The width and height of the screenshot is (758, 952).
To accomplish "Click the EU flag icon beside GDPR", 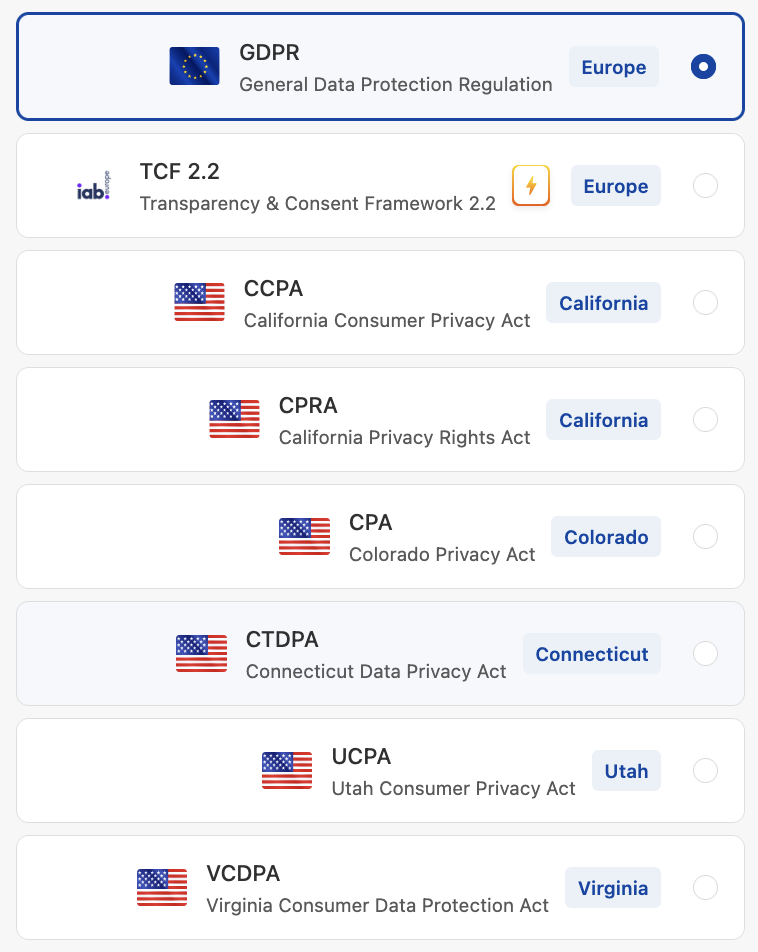I will 194,67.
